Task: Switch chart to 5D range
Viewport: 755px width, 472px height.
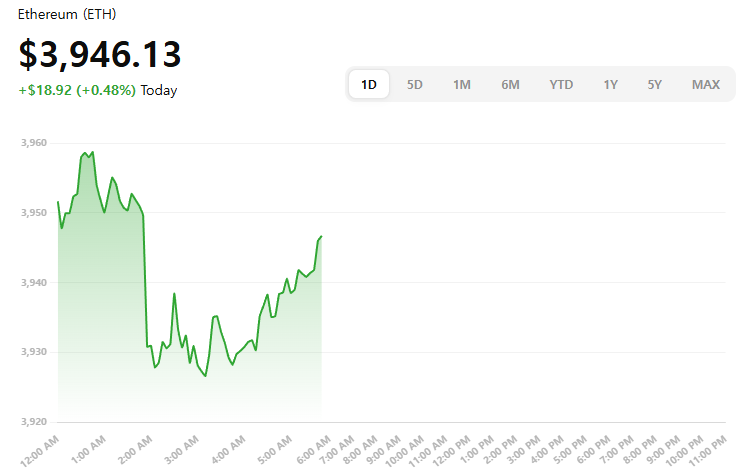Action: click(415, 85)
